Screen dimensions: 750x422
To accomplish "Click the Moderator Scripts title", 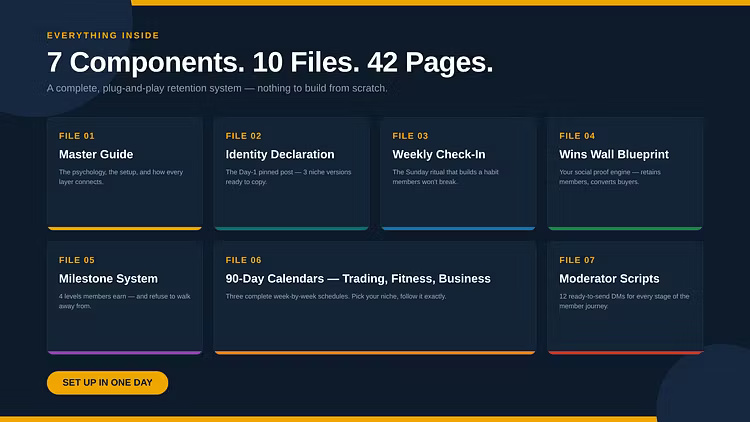I will [609, 278].
